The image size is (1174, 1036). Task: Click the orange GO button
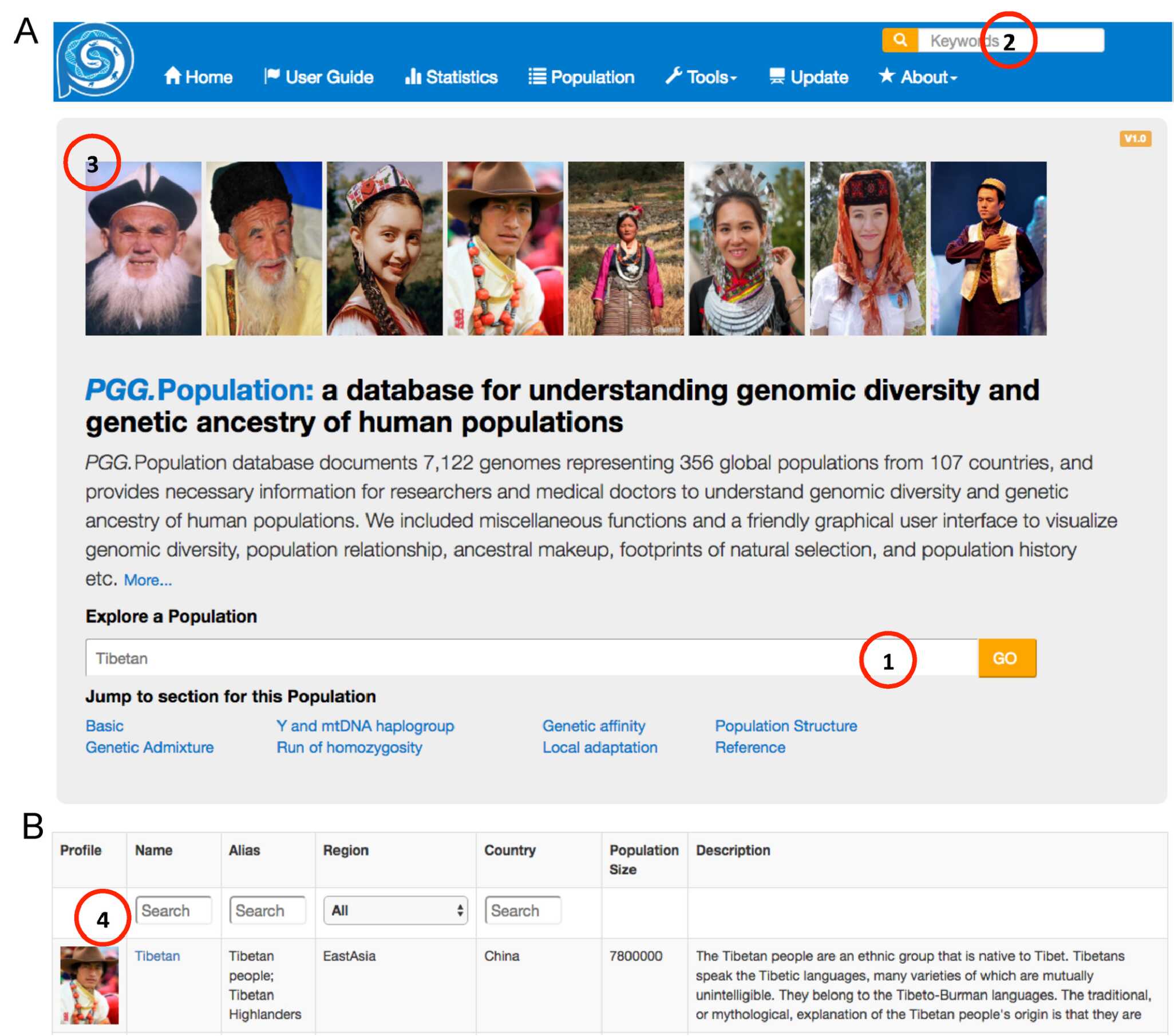(1007, 658)
